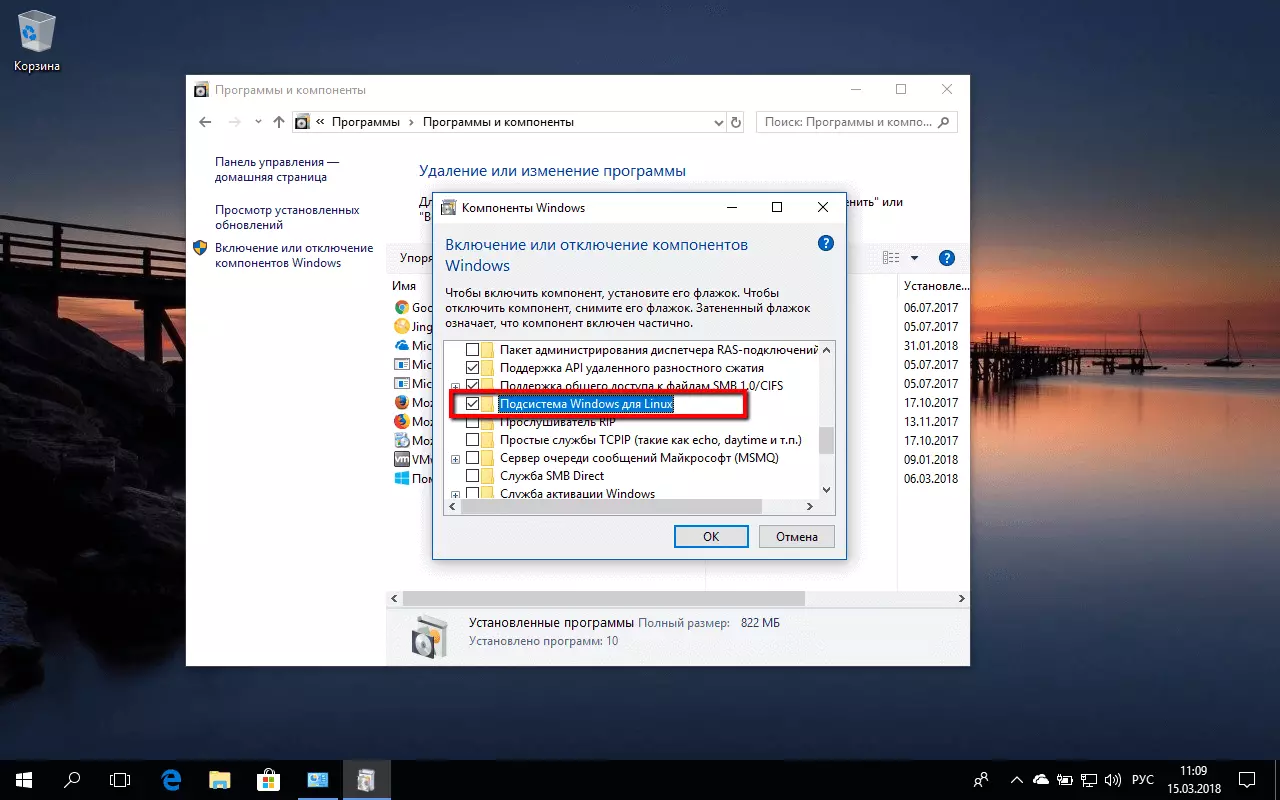The height and width of the screenshot is (800, 1280).
Task: Open the volume control in system tray
Action: [x=1113, y=779]
